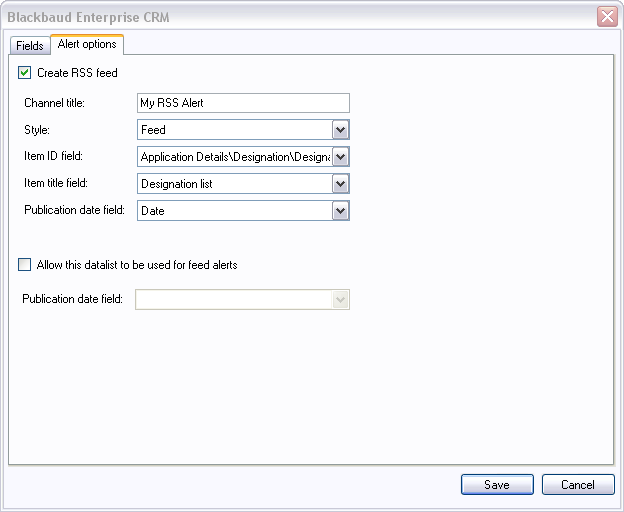624x512 pixels.
Task: Click the disabled lower Publication date dropdown
Action: tap(242, 300)
